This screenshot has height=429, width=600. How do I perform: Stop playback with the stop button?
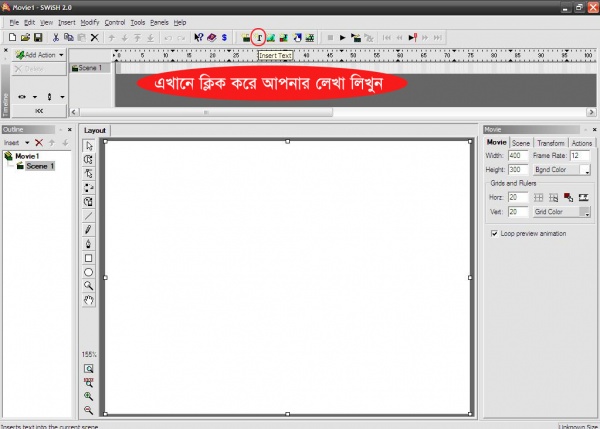(x=330, y=38)
